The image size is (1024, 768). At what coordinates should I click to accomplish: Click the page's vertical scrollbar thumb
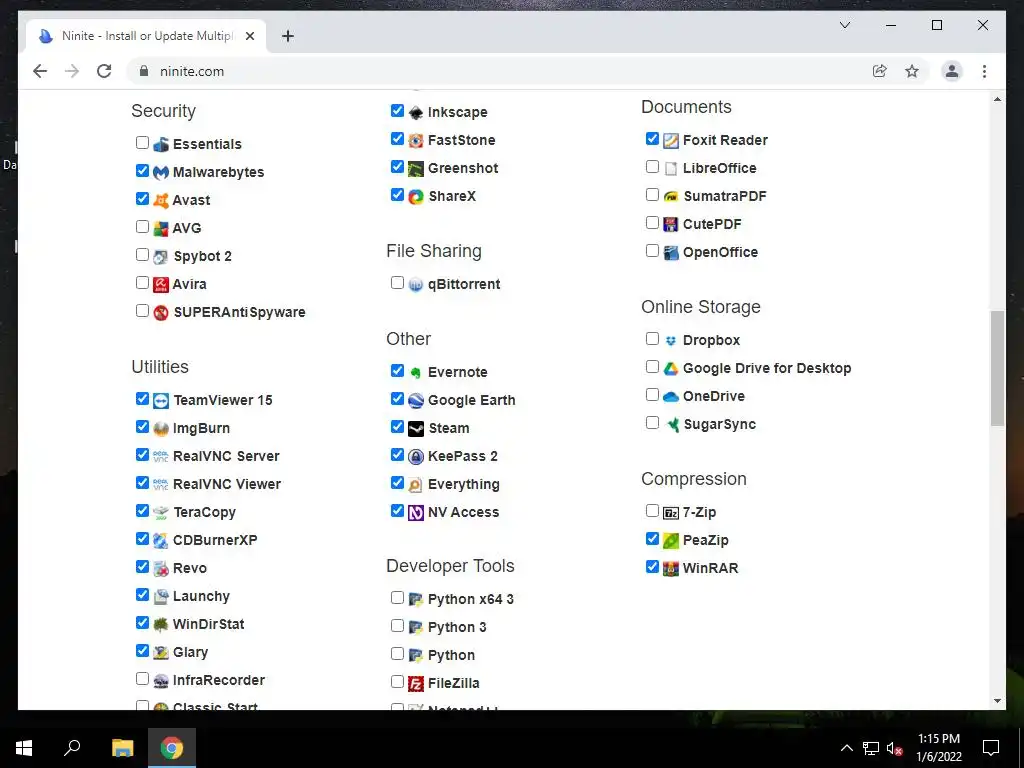(997, 369)
